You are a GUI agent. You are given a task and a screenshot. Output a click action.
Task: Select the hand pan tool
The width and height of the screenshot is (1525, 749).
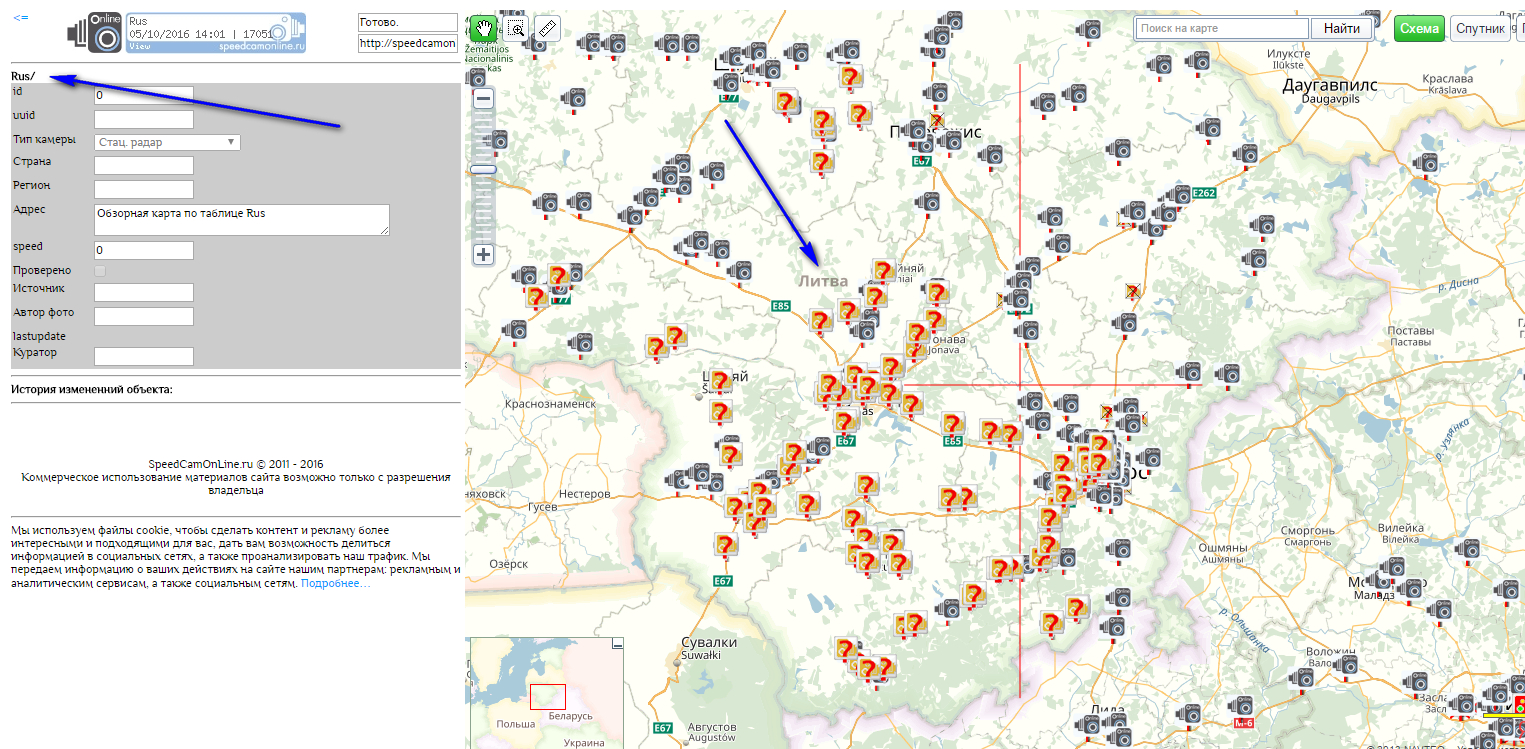(x=484, y=29)
